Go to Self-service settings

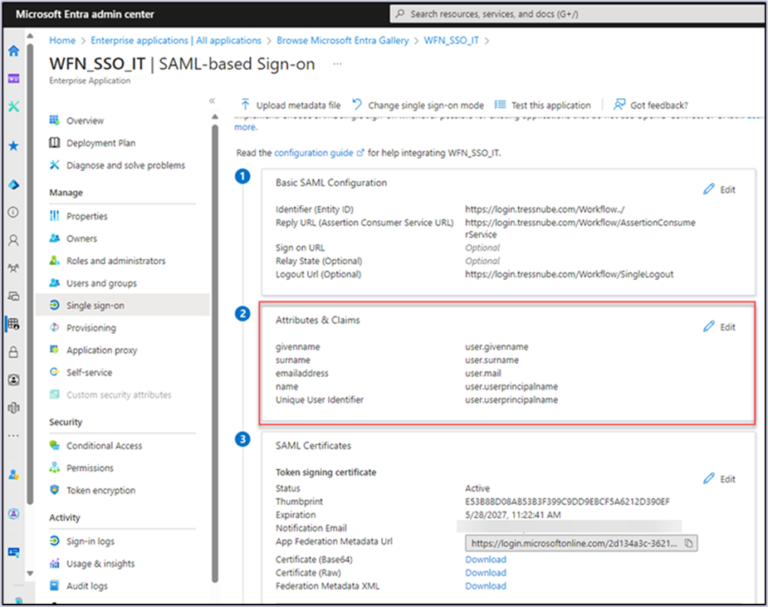[89, 372]
